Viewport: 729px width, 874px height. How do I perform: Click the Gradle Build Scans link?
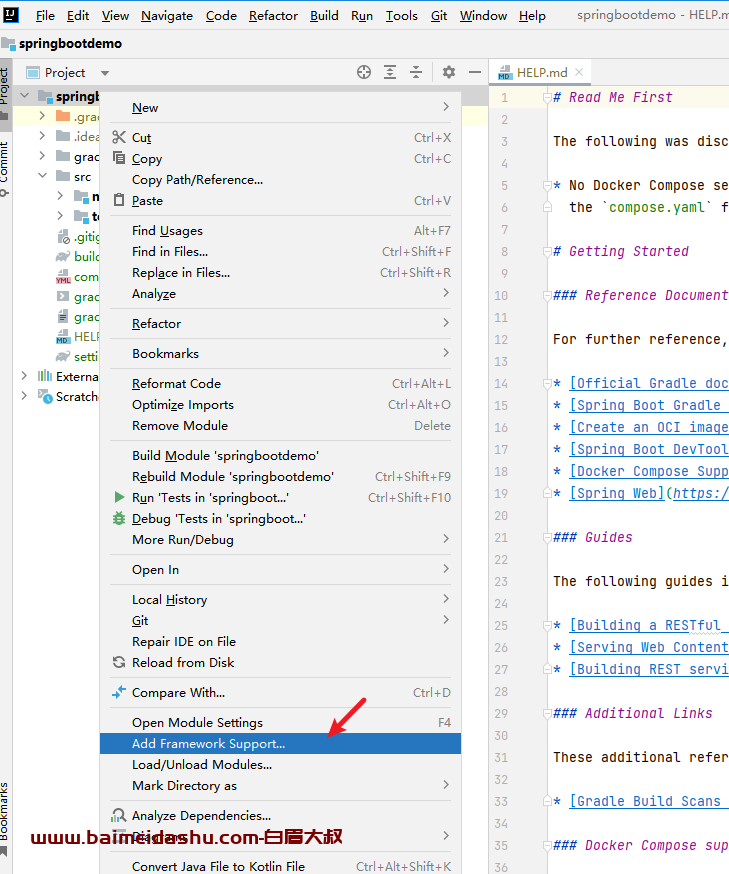(649, 801)
